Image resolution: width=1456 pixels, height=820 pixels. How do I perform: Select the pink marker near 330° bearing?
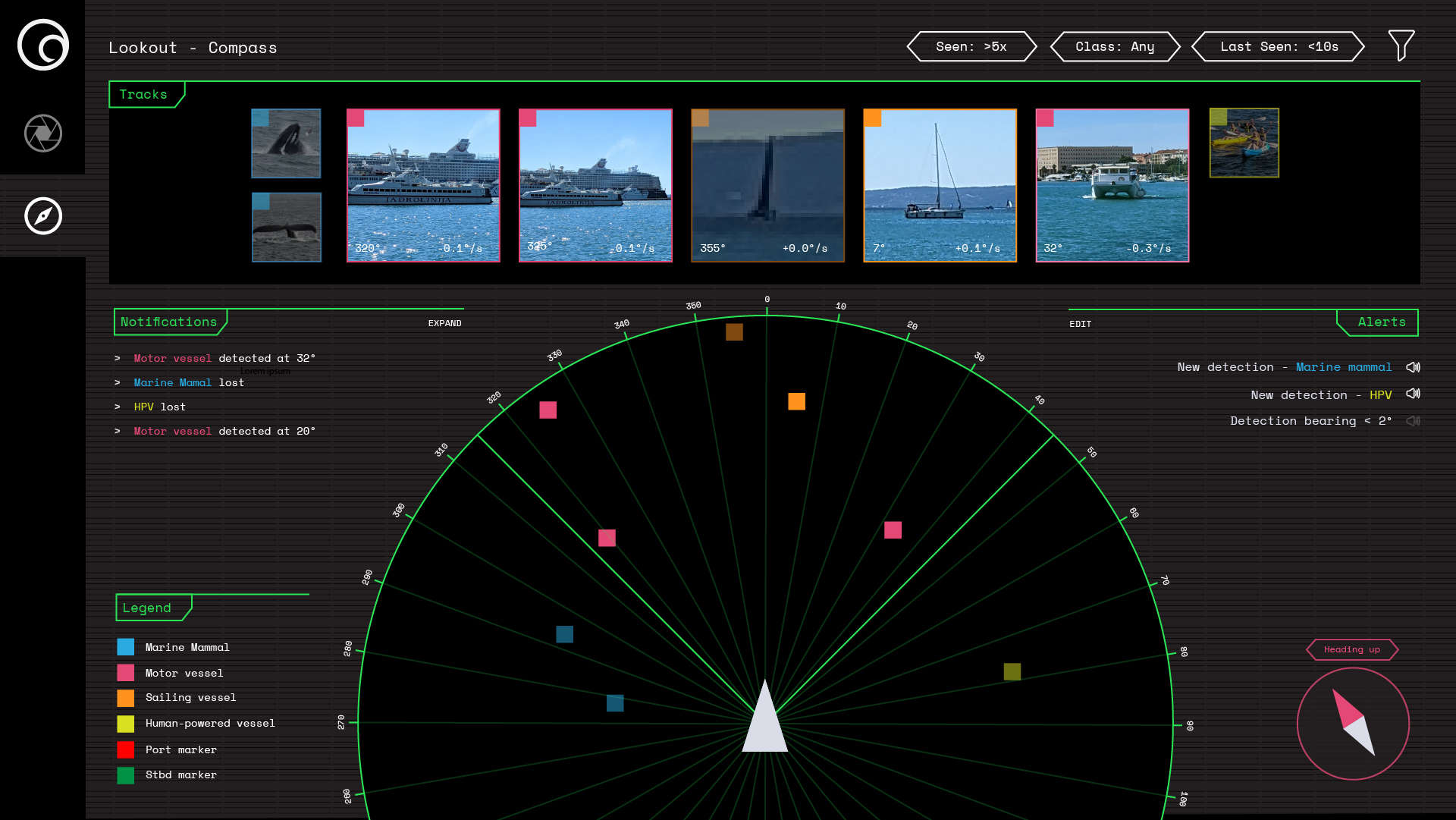pyautogui.click(x=548, y=410)
